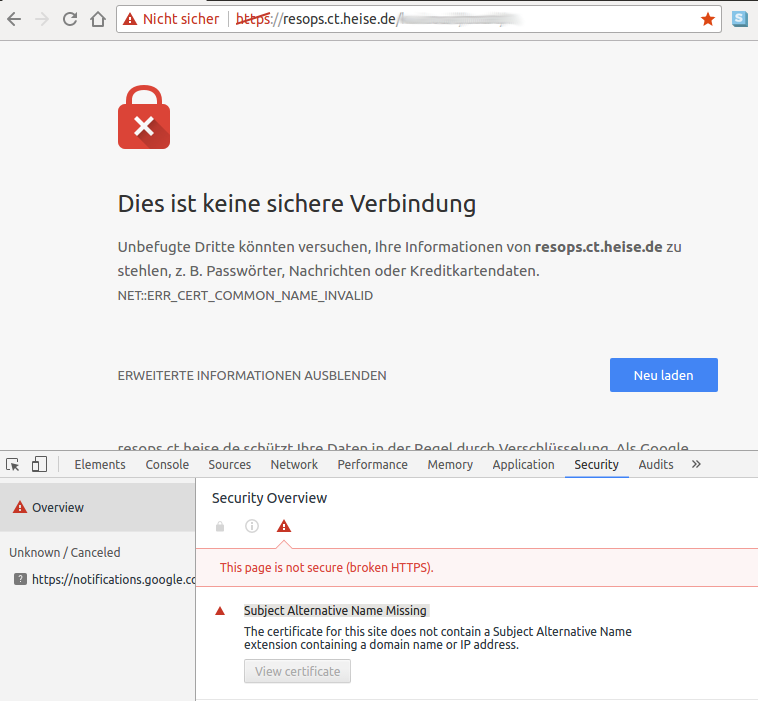
Task: Click the 'Unknown / Canceled' section heading
Action: click(65, 553)
